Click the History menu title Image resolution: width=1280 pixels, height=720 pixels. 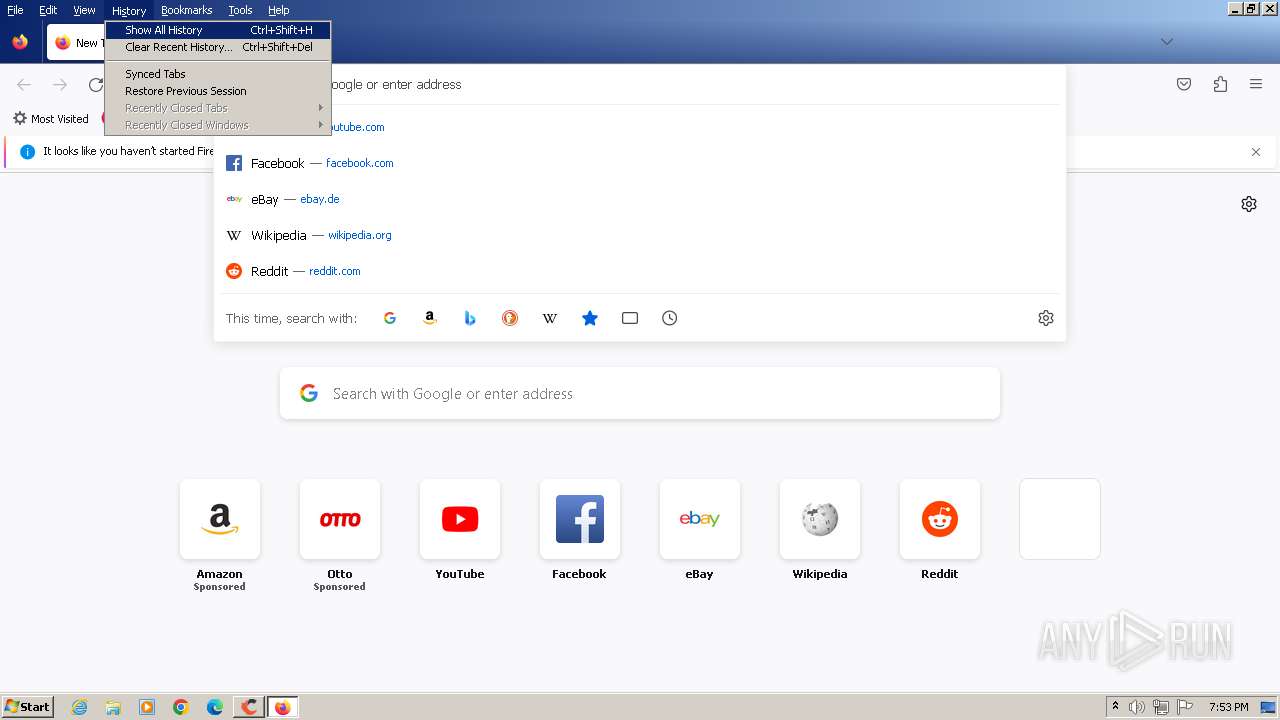pos(129,10)
